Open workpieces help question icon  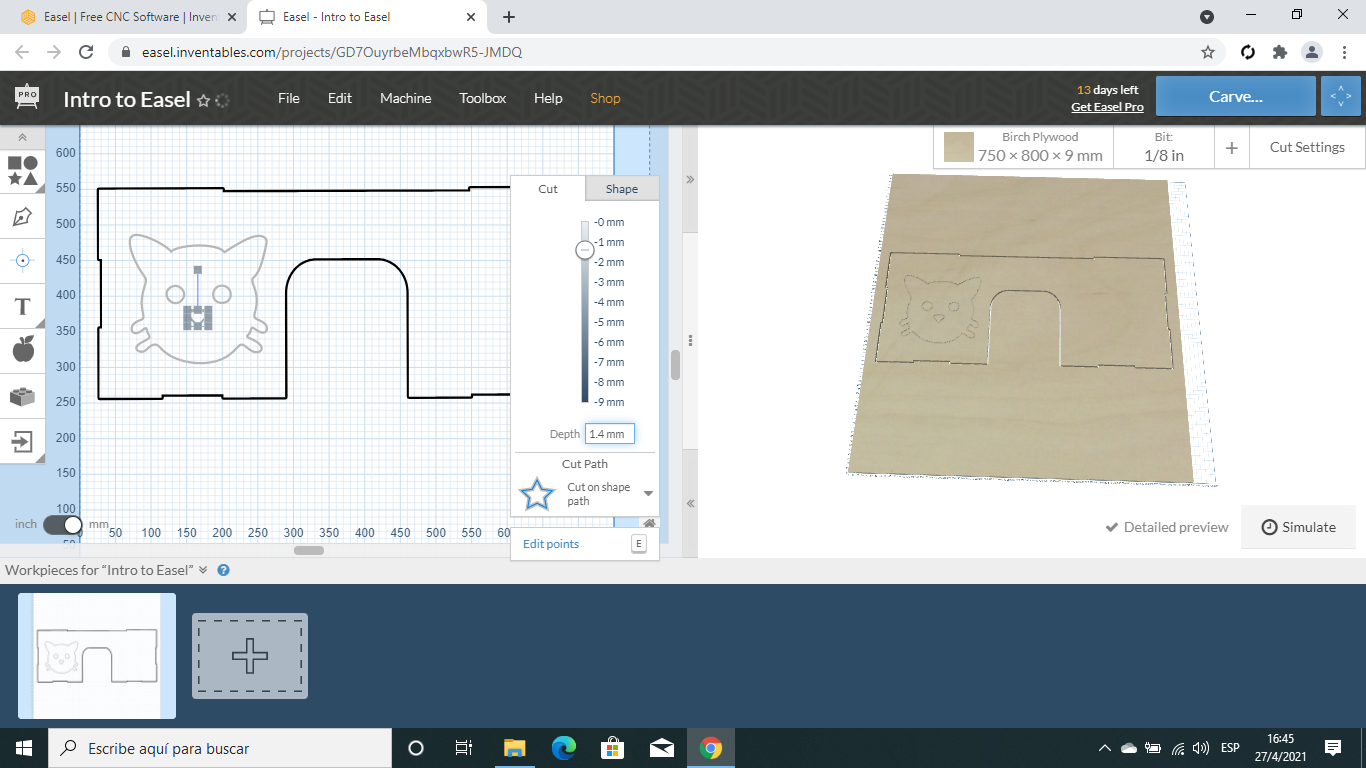pos(224,570)
